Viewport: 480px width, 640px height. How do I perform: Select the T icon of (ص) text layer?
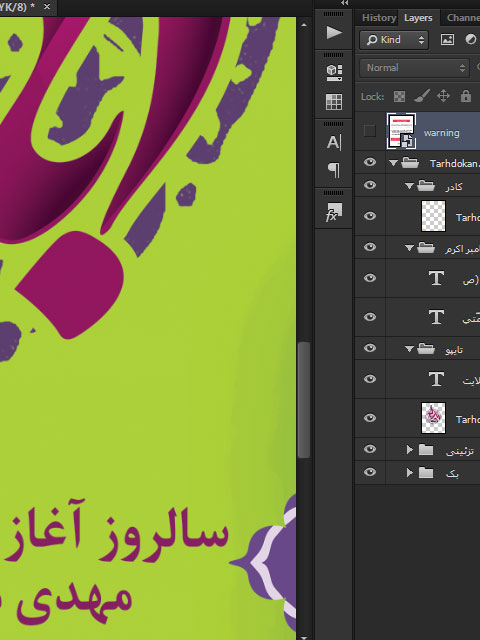coord(436,278)
